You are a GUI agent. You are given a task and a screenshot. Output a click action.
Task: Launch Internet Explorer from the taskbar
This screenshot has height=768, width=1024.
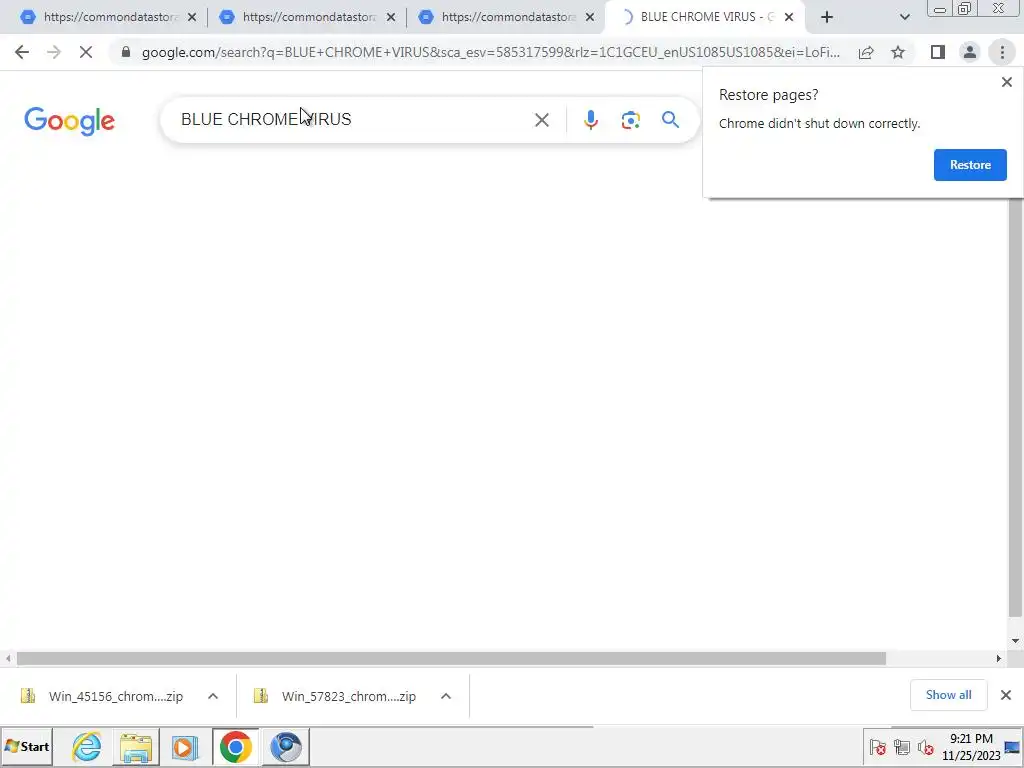click(x=86, y=746)
